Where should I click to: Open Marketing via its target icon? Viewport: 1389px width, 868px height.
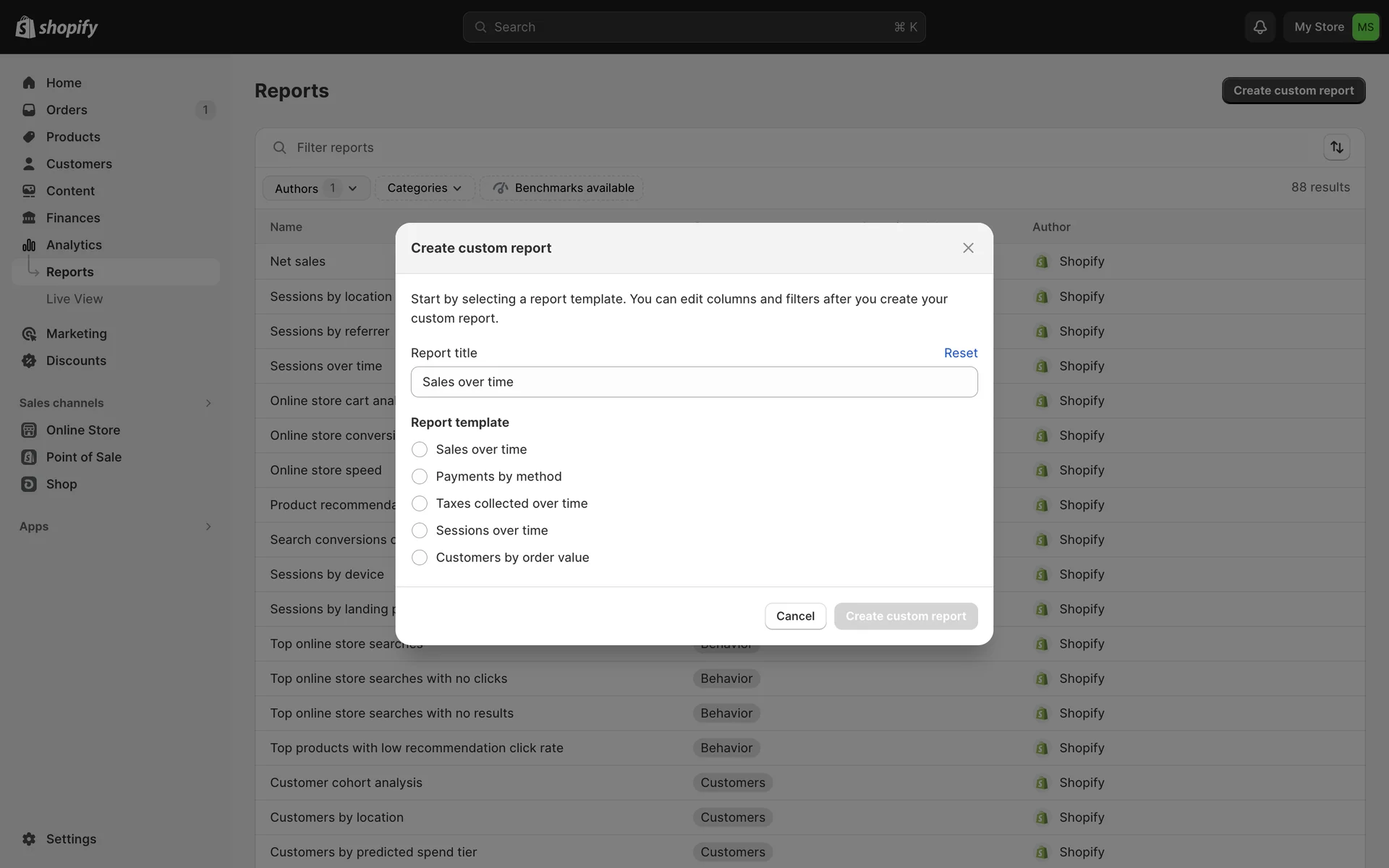[x=29, y=333]
